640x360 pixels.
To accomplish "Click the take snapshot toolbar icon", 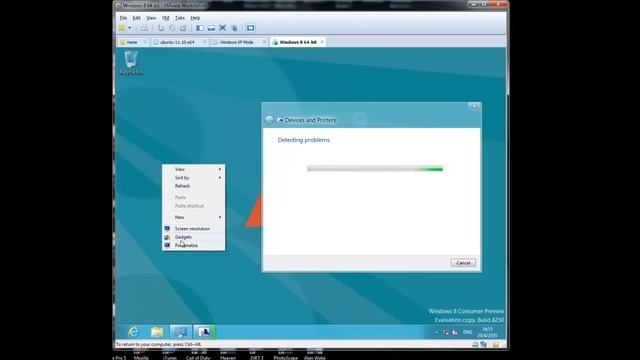I will click(x=161, y=28).
